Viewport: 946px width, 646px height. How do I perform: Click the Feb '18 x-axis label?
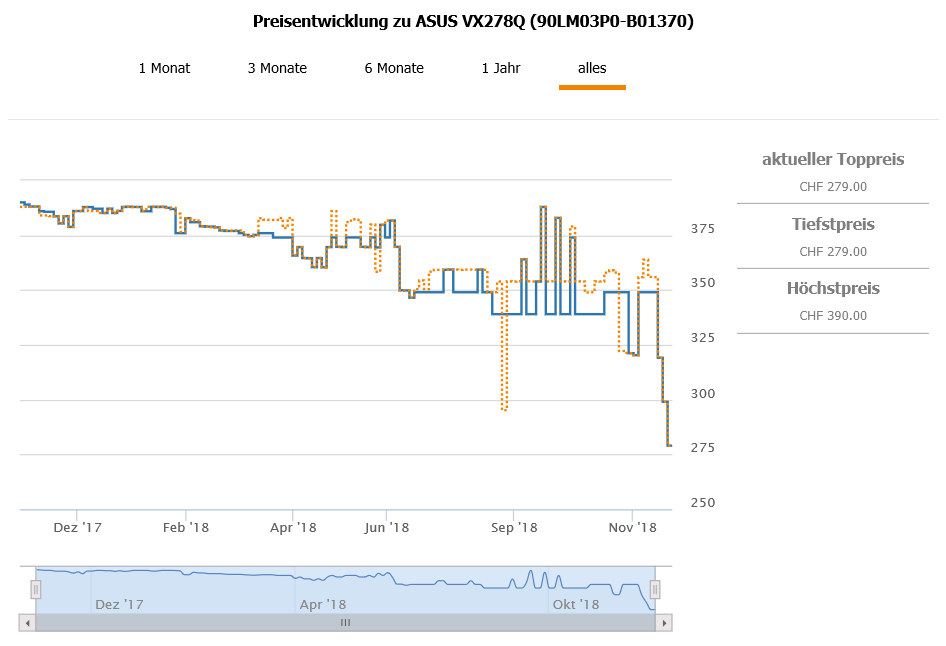[185, 527]
